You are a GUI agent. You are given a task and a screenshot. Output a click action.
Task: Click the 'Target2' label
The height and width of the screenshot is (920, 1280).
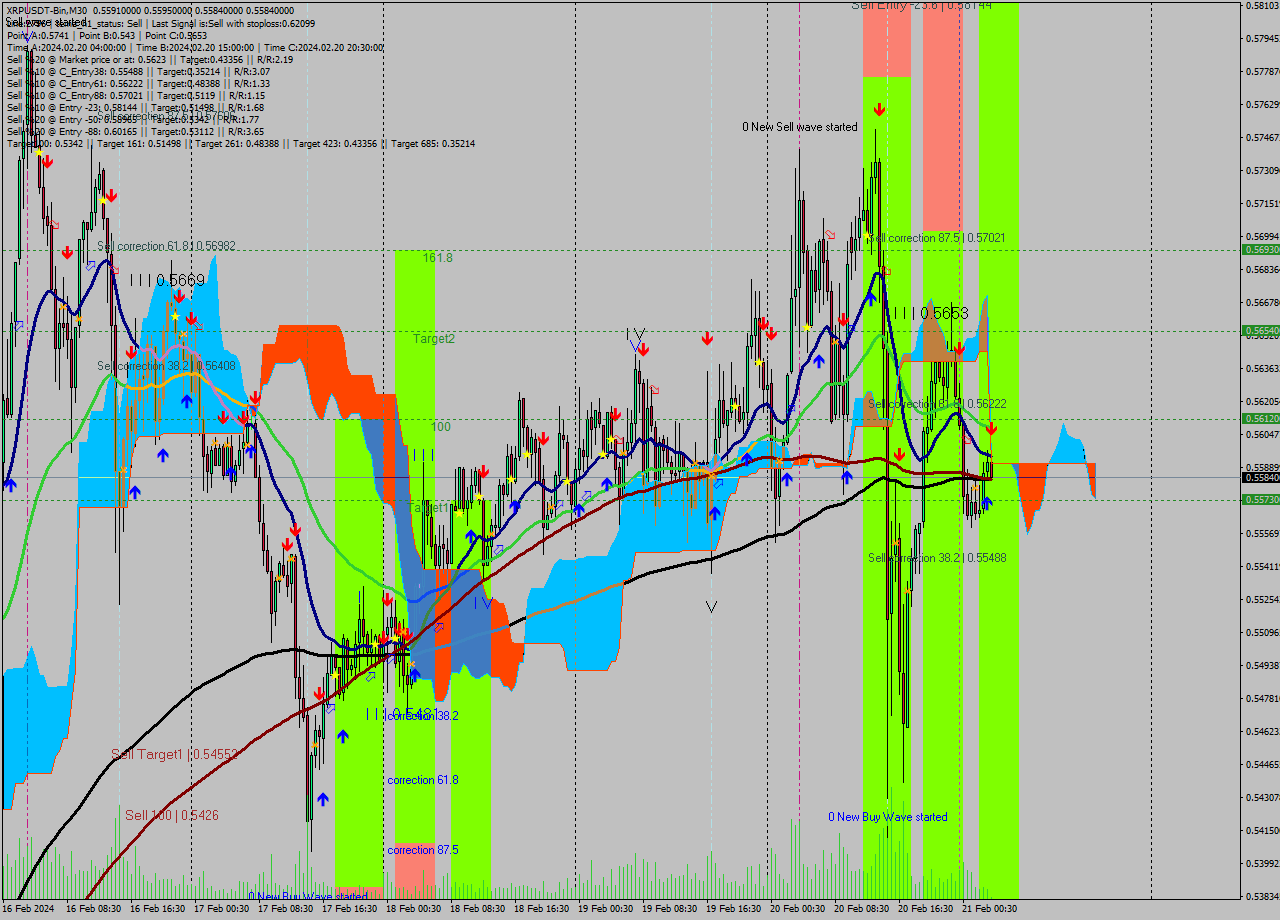point(434,339)
